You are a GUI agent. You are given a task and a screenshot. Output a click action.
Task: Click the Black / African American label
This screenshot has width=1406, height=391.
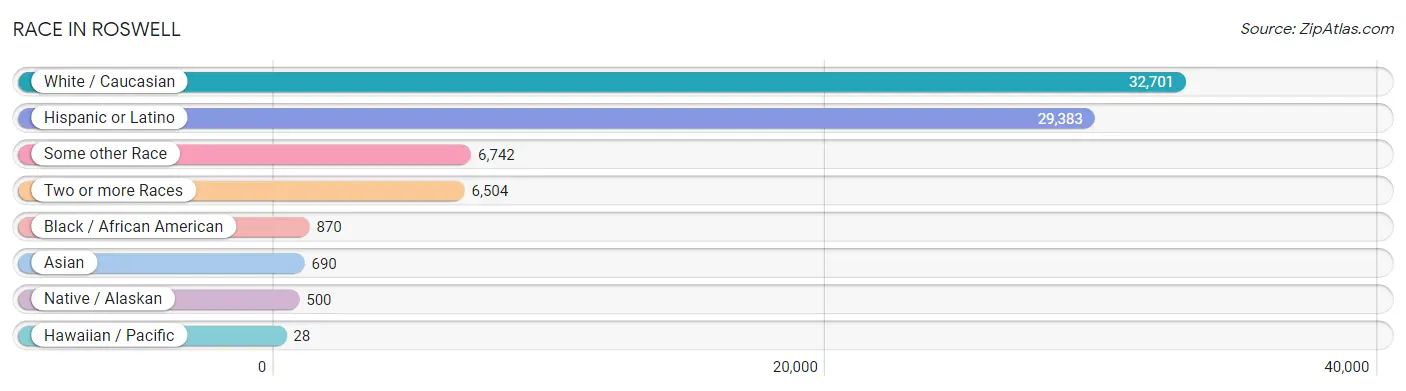(133, 227)
